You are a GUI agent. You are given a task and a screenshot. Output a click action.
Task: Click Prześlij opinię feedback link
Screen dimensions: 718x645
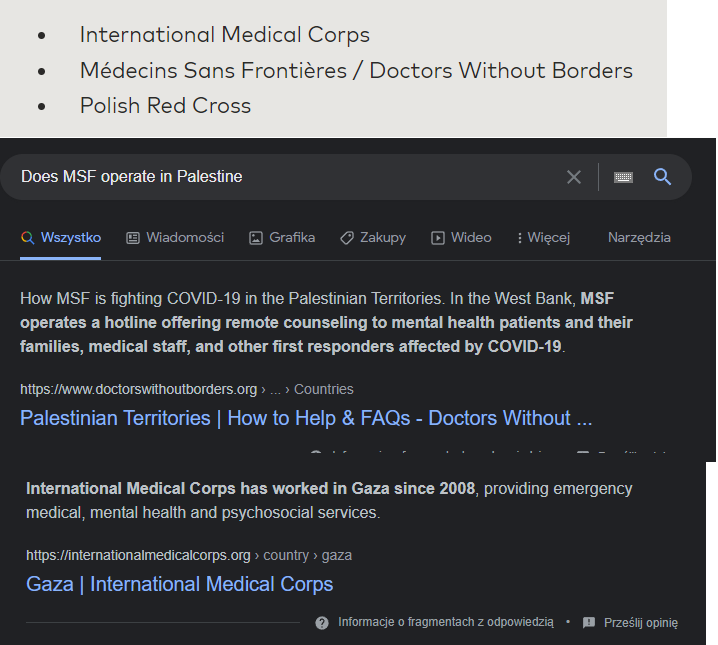point(641,623)
